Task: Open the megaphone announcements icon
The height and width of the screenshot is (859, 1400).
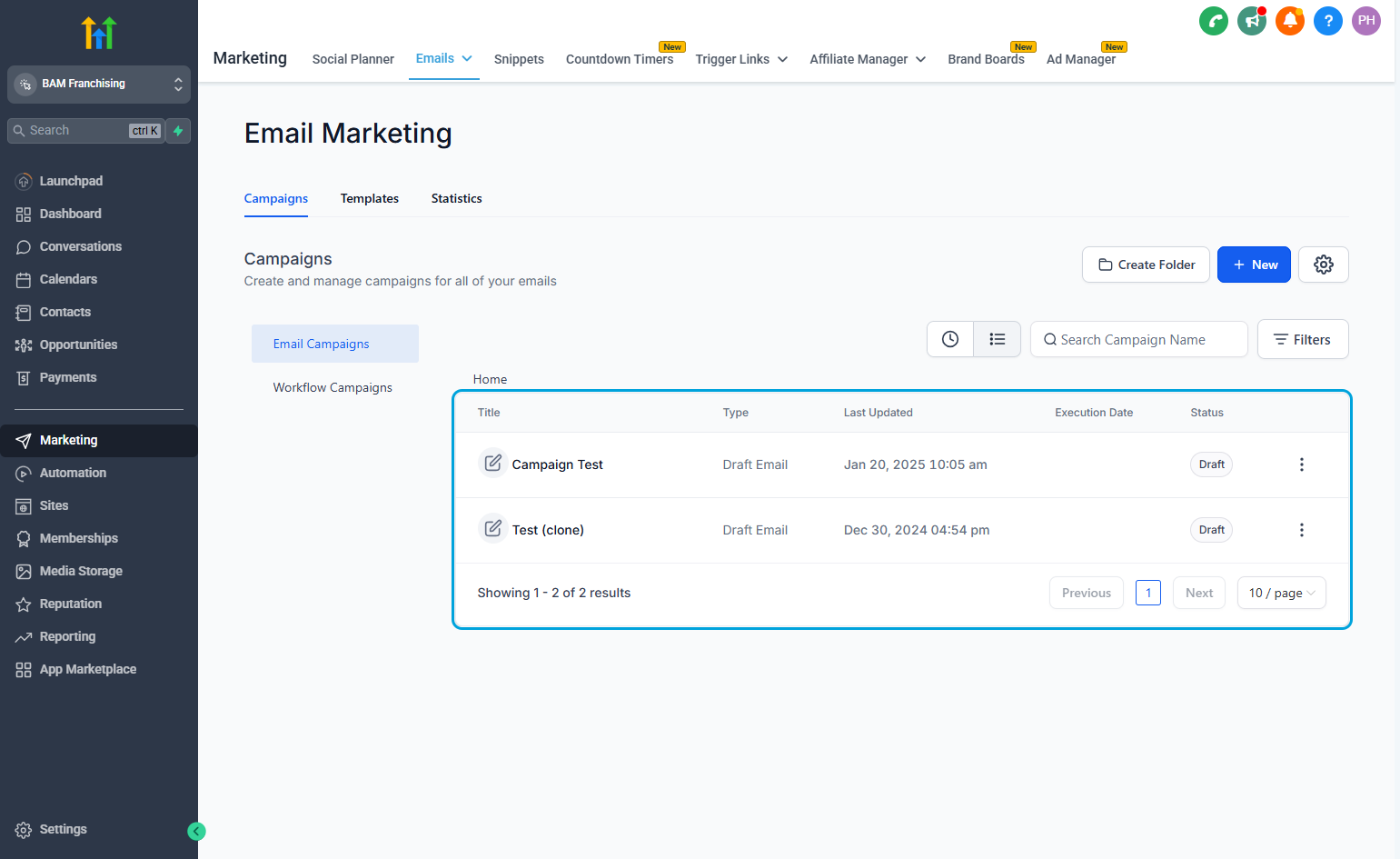Action: 1252,21
